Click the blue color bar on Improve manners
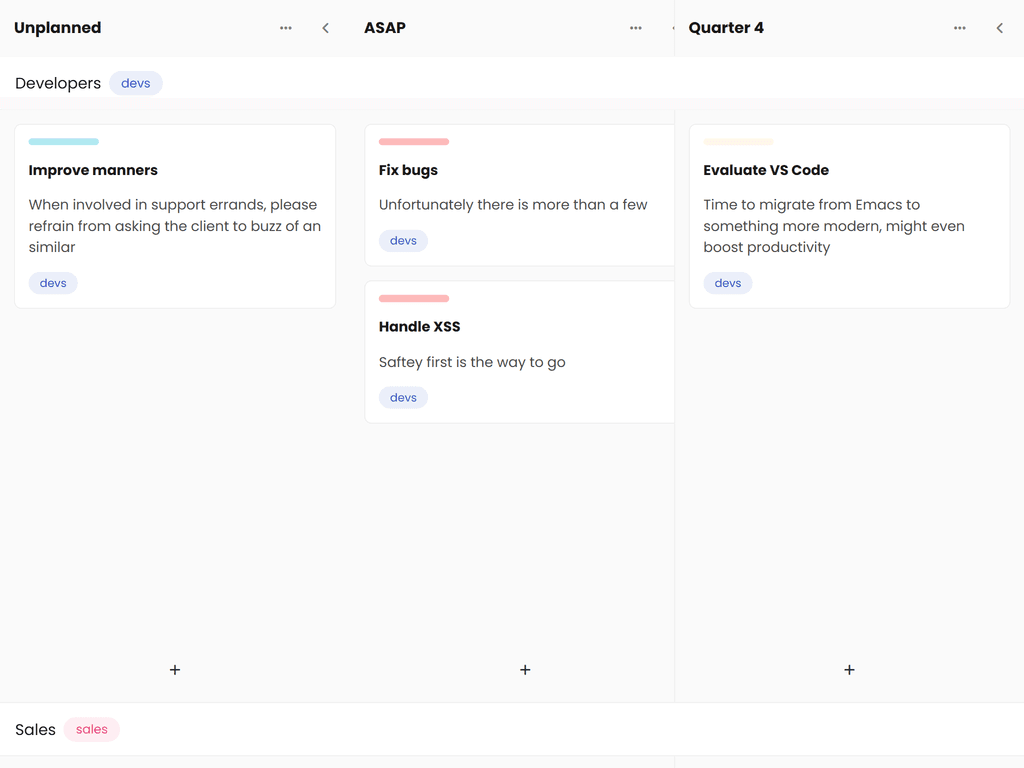Screen dimensions: 1024x768 [64, 142]
